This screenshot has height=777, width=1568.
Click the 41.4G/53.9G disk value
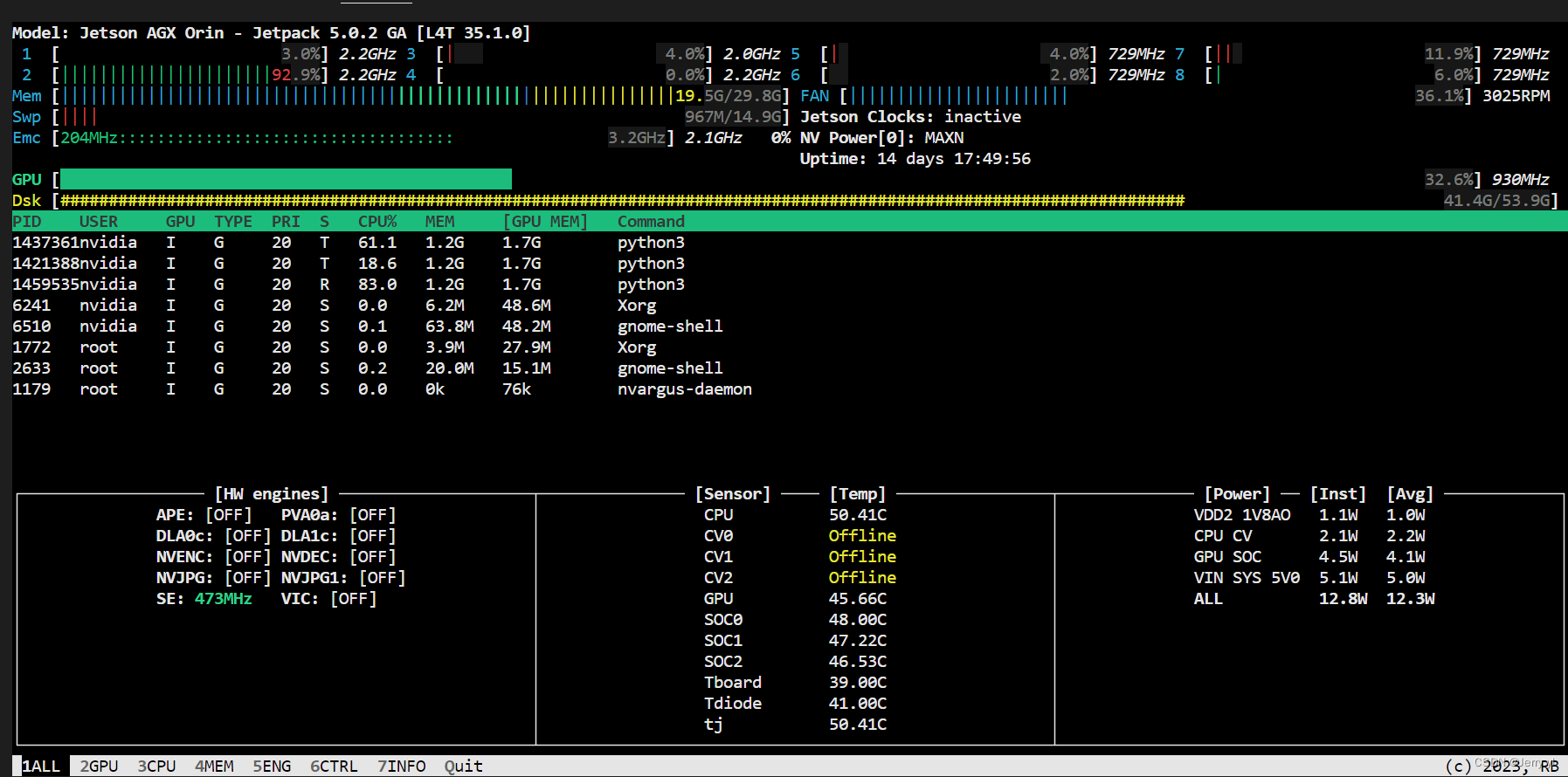tap(1496, 200)
